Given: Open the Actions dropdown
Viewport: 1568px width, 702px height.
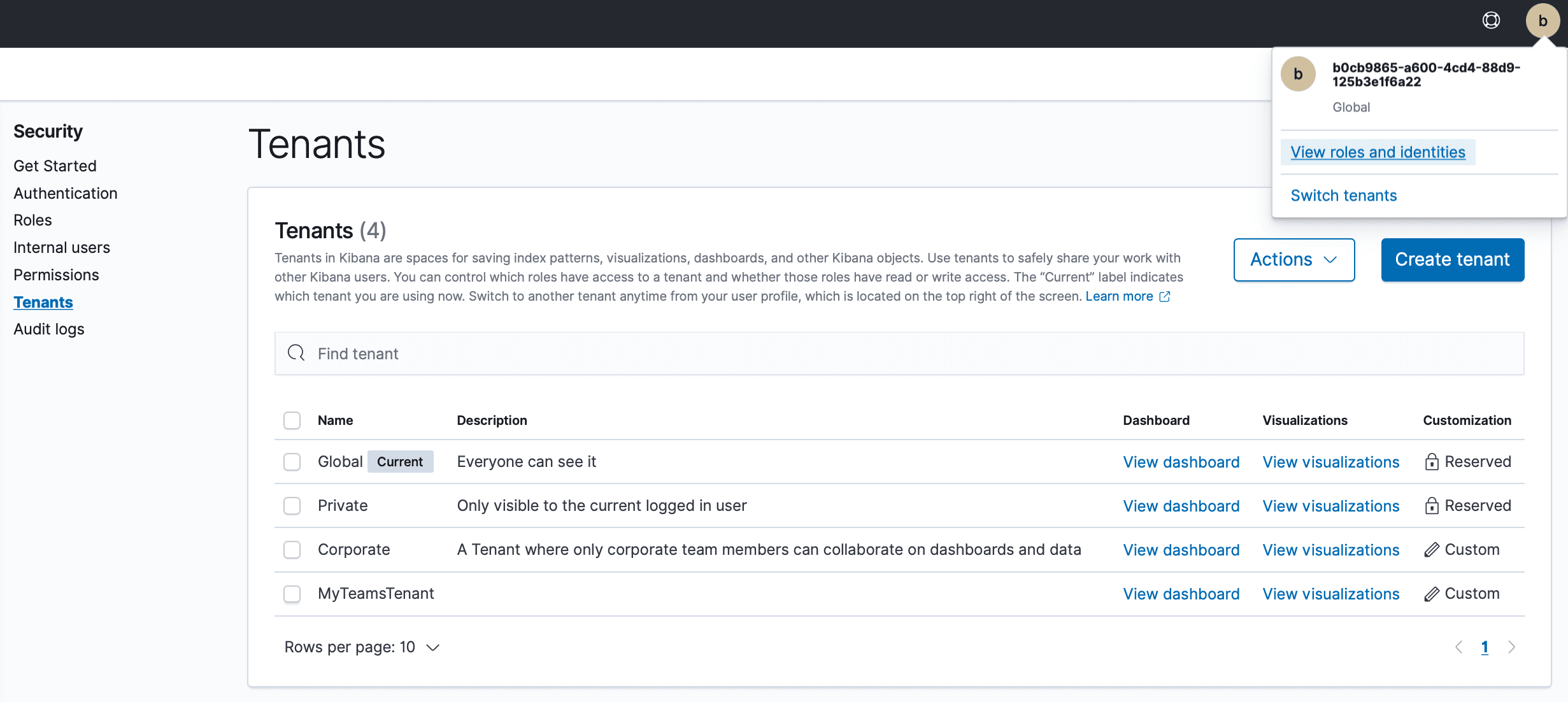Looking at the screenshot, I should (1294, 260).
